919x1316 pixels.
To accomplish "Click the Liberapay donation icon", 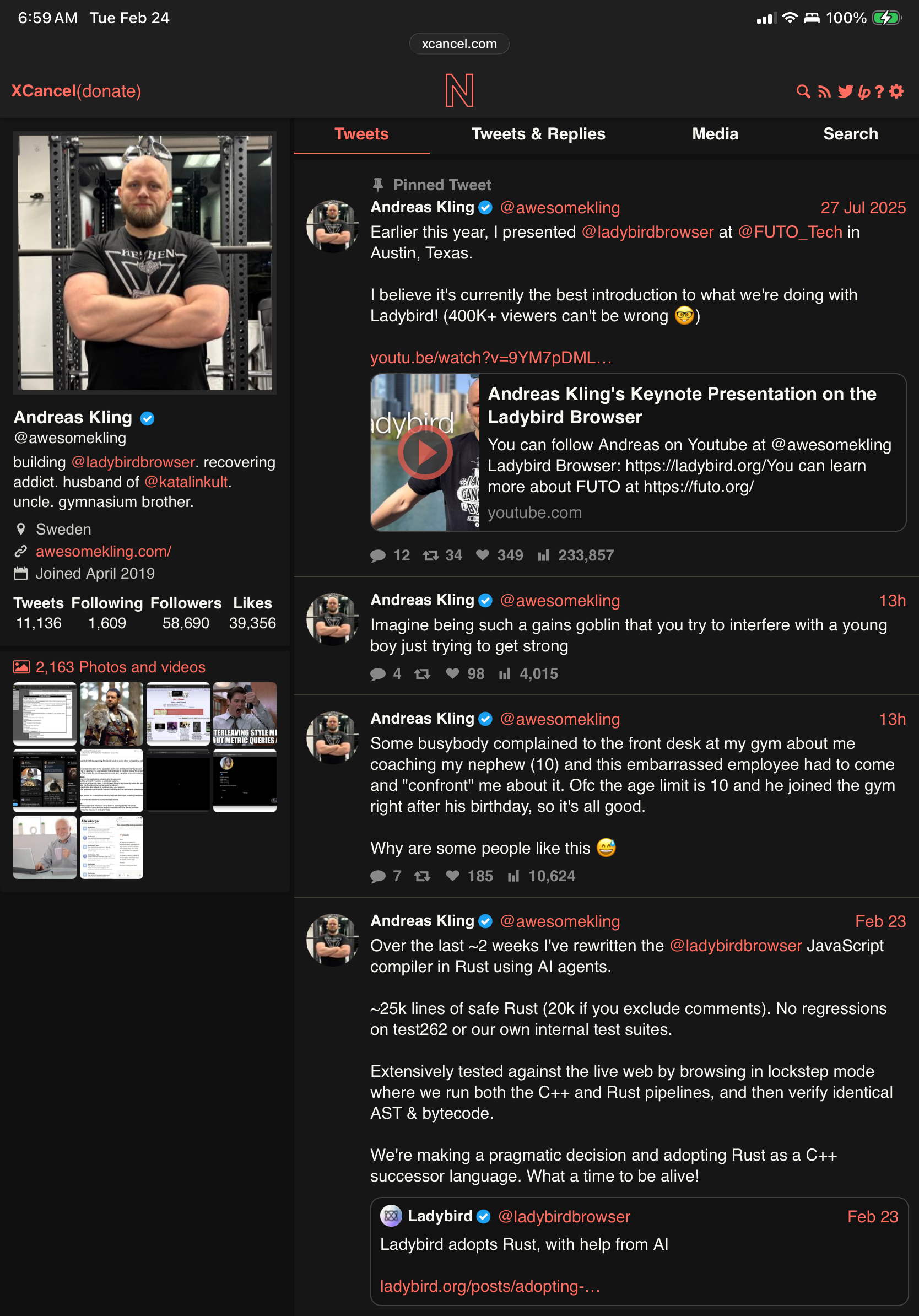I will [864, 92].
